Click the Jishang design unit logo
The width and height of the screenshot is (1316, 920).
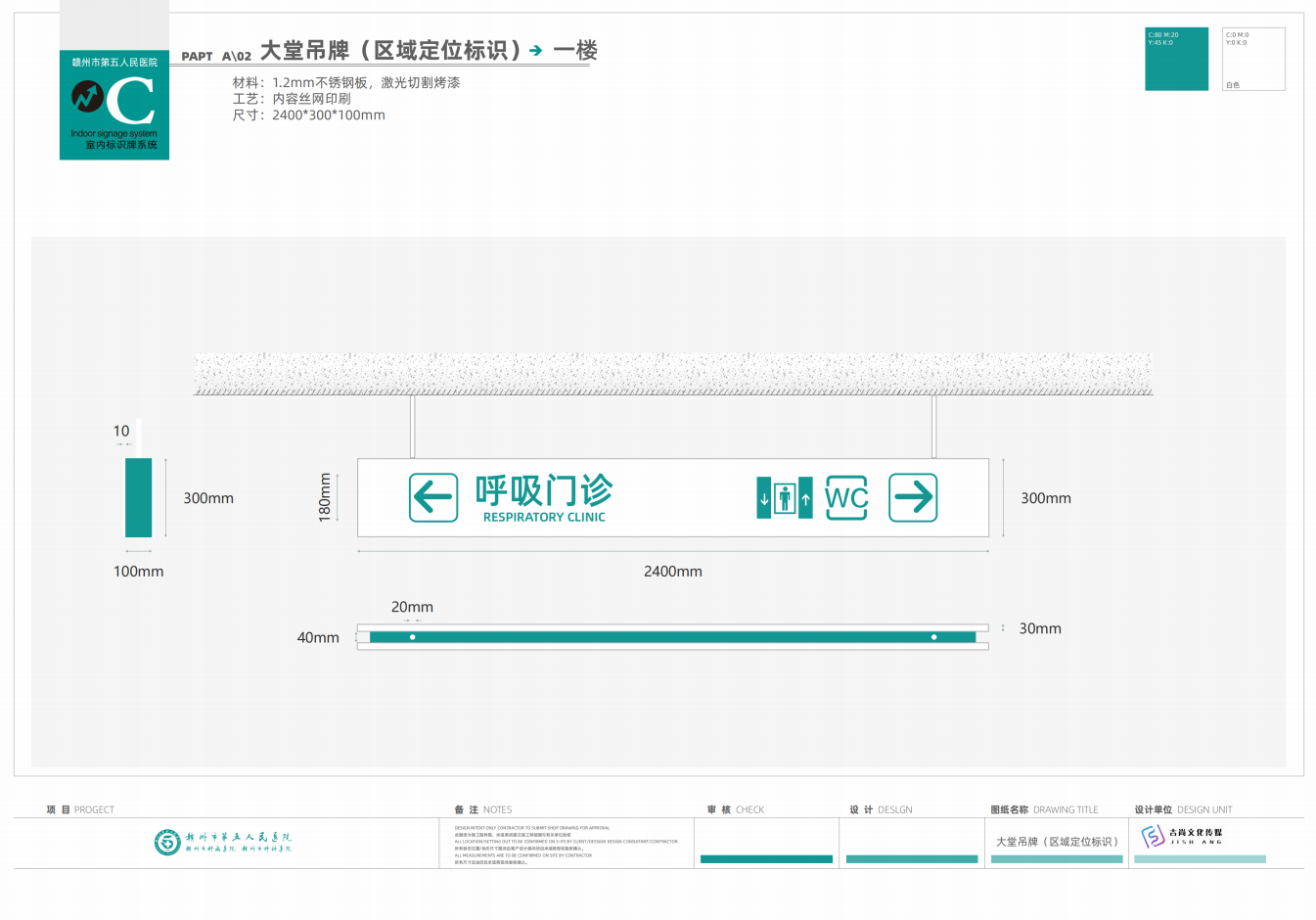1182,837
